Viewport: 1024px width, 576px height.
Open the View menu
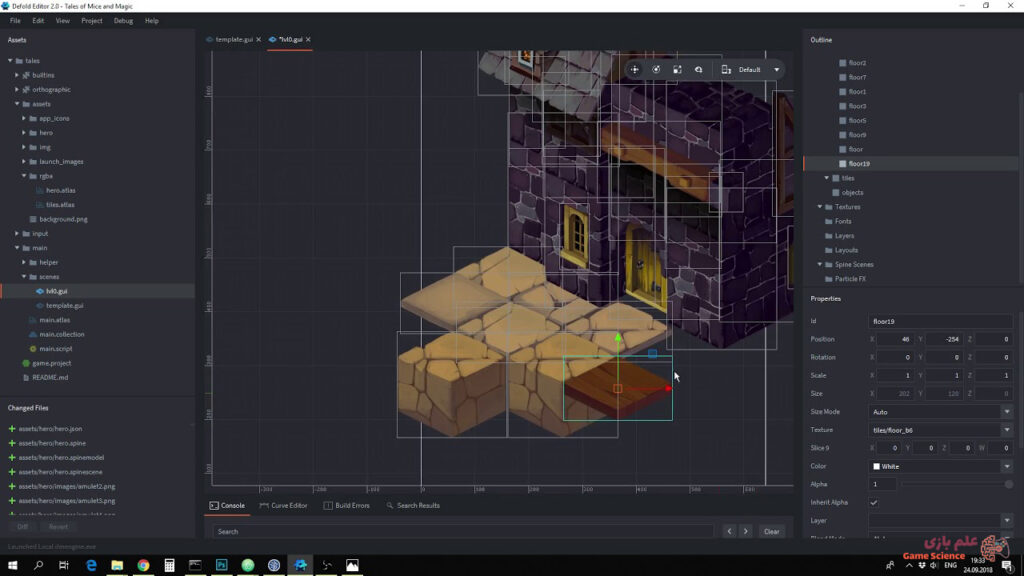[63, 21]
